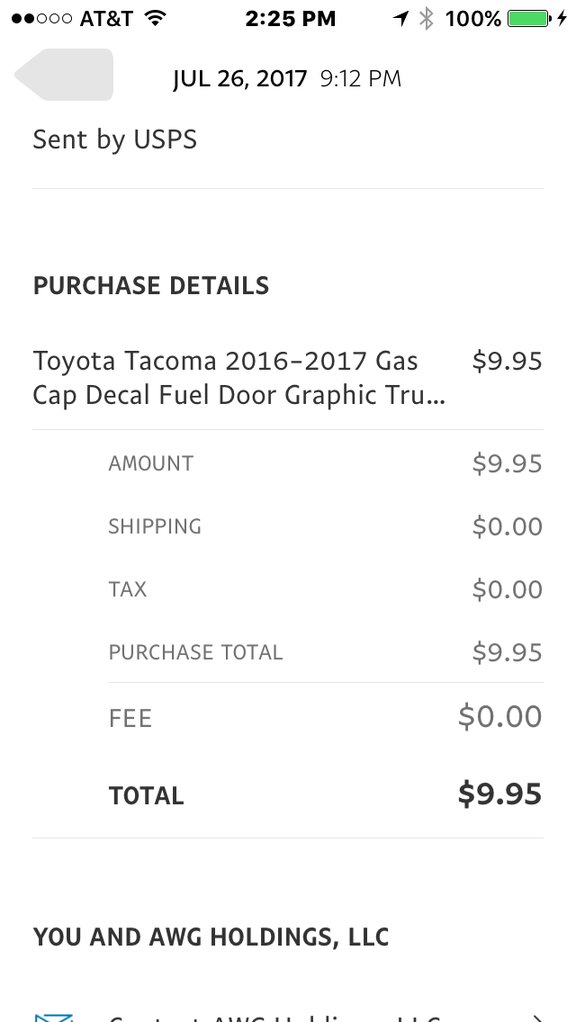Tap the battery indicator icon

point(529,18)
